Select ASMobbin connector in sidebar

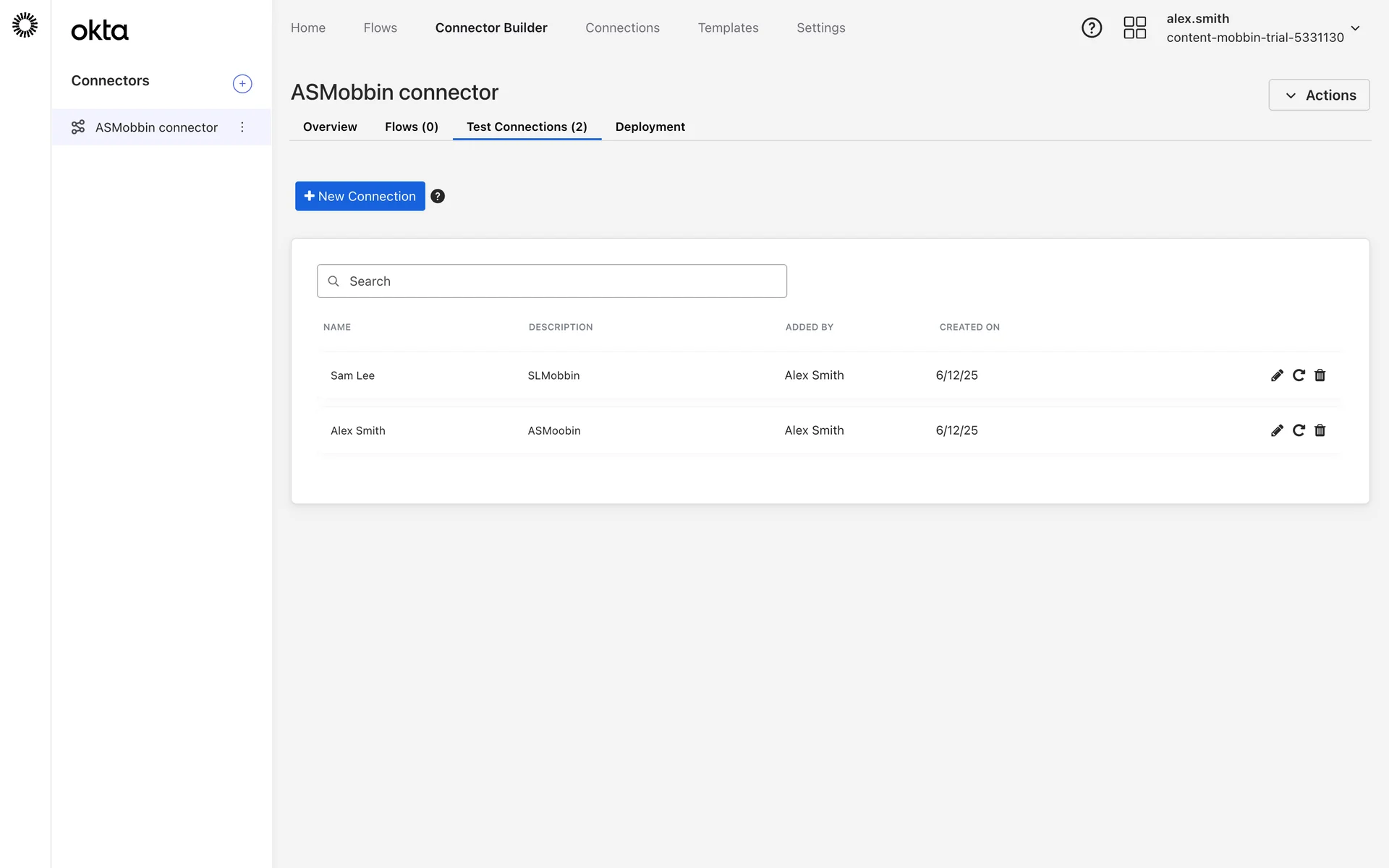pyautogui.click(x=156, y=127)
